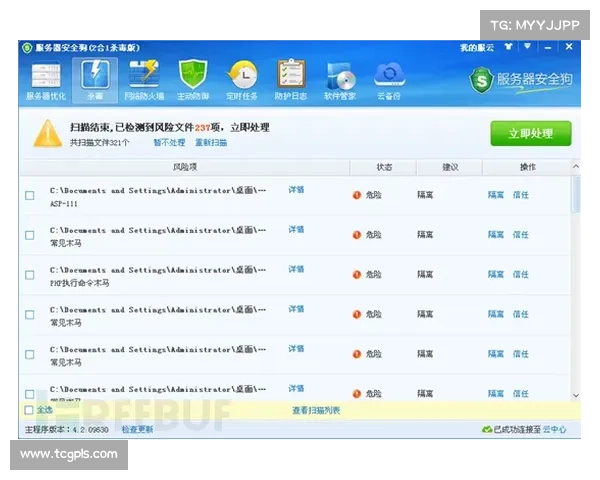Image resolution: width=600 pixels, height=480 pixels.
Task: Open the title bar dropdown menu arrow
Action: click(527, 46)
